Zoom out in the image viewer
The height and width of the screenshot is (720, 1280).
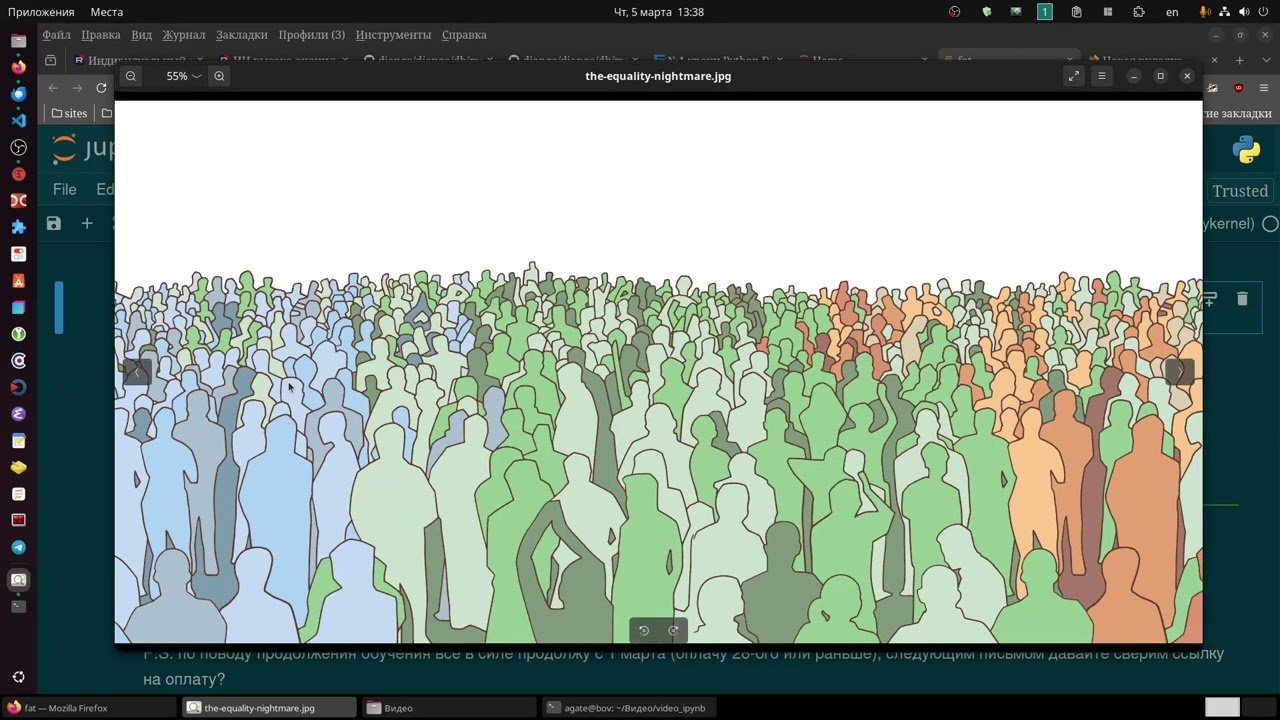click(x=131, y=76)
